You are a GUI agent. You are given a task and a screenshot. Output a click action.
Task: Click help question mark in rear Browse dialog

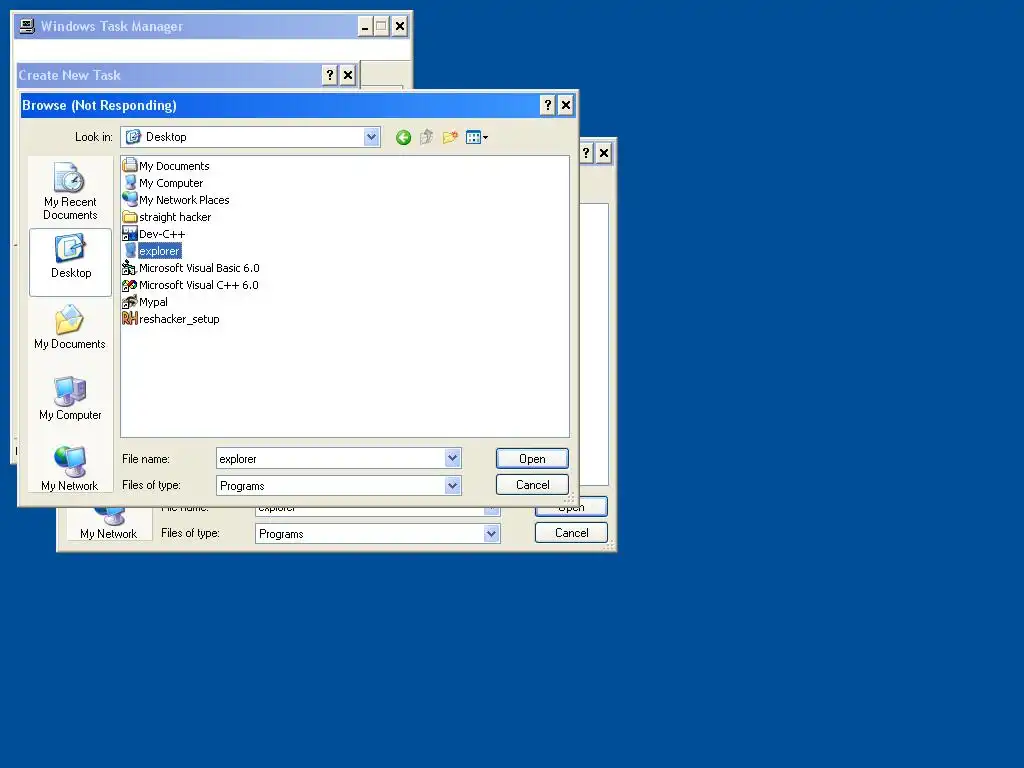click(586, 153)
